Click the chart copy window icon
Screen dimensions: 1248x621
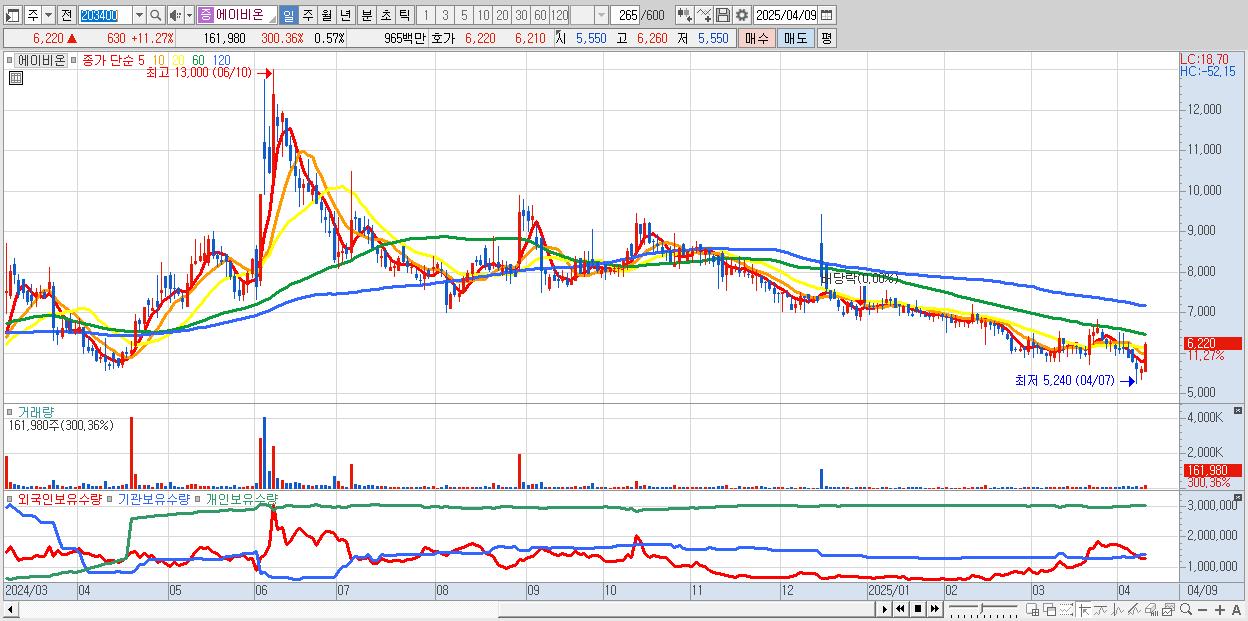[x=1168, y=609]
